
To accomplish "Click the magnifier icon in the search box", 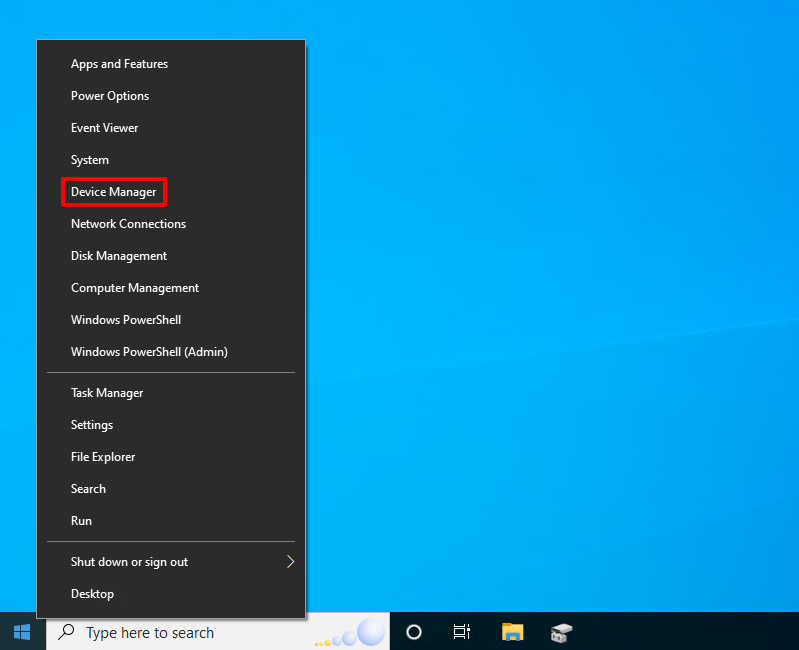I will (x=67, y=632).
